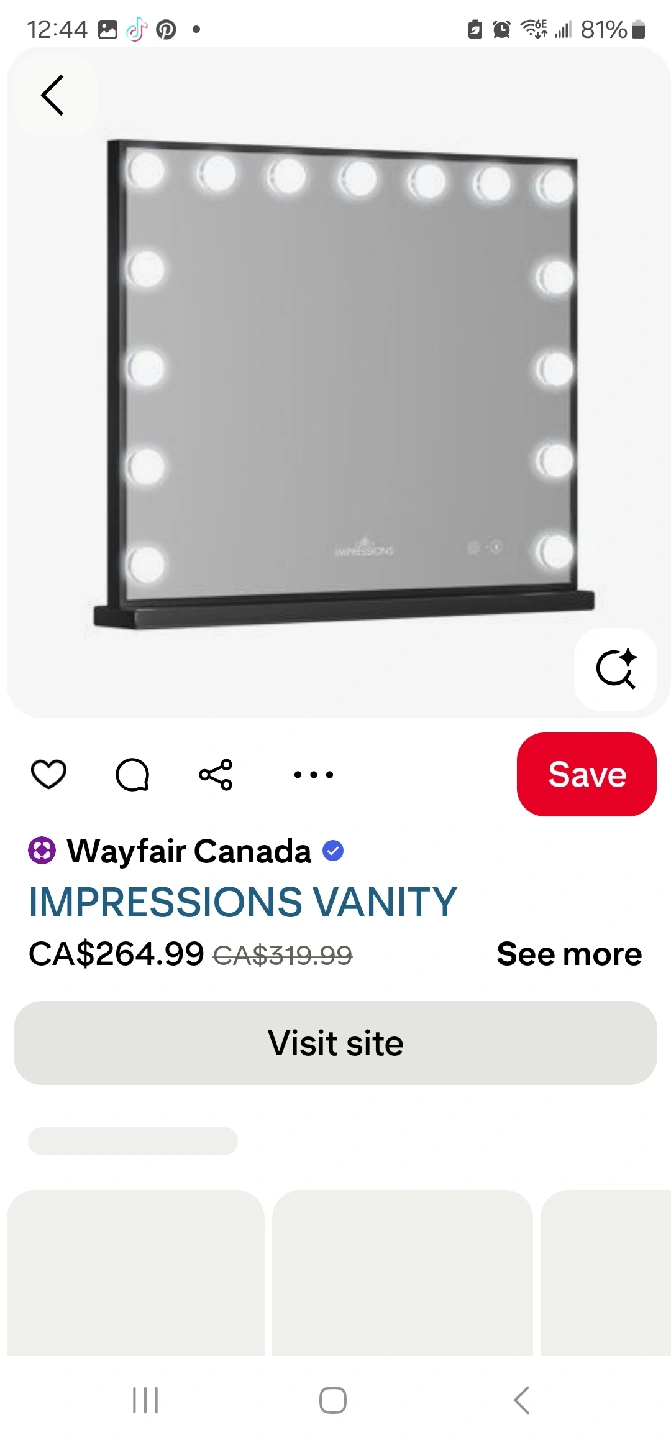The width and height of the screenshot is (671, 1440).
Task: Open the IMPRESSIONS VANITY title link
Action: coord(243,902)
